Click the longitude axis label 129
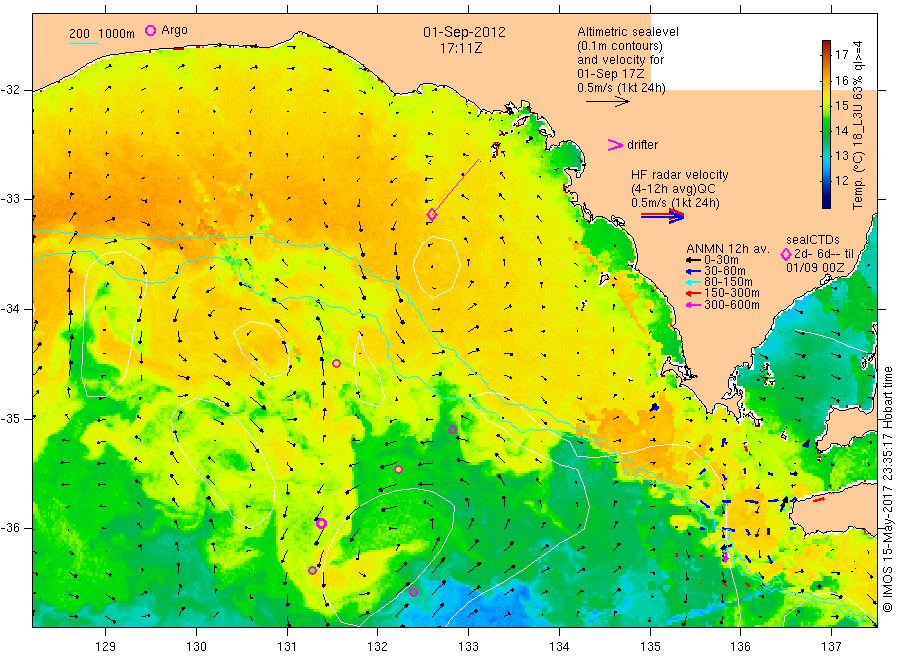 click(106, 647)
